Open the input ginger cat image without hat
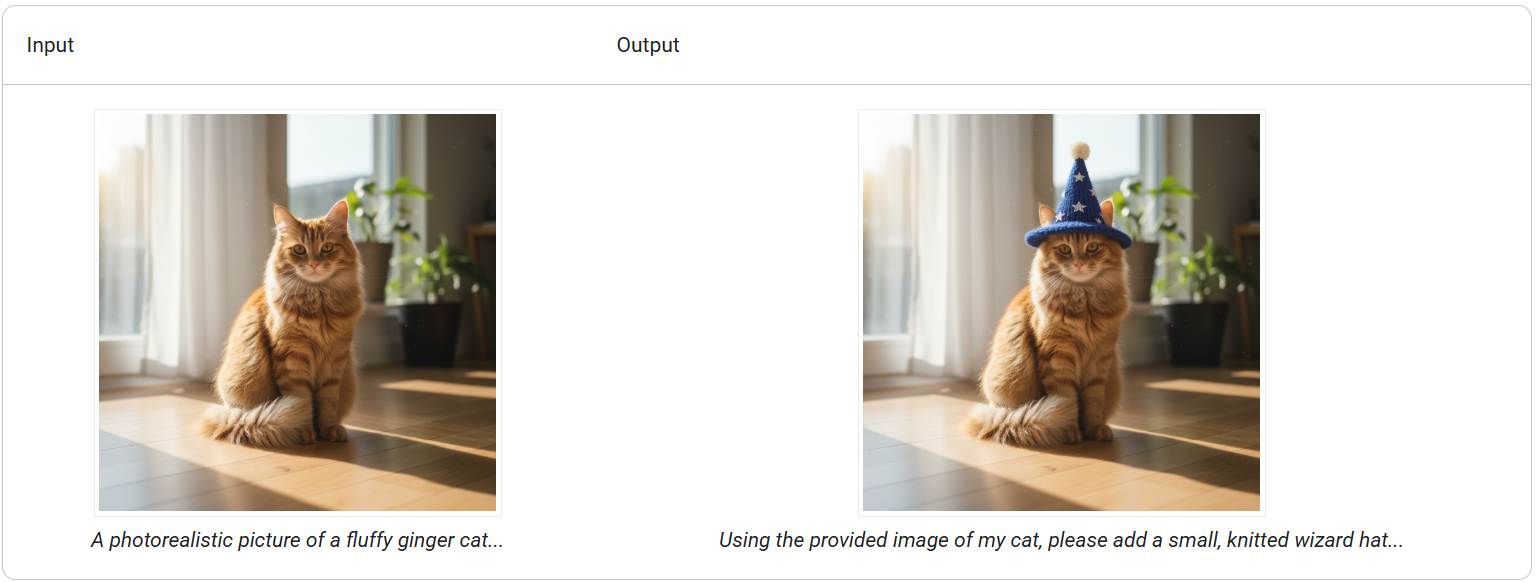 [x=297, y=312]
